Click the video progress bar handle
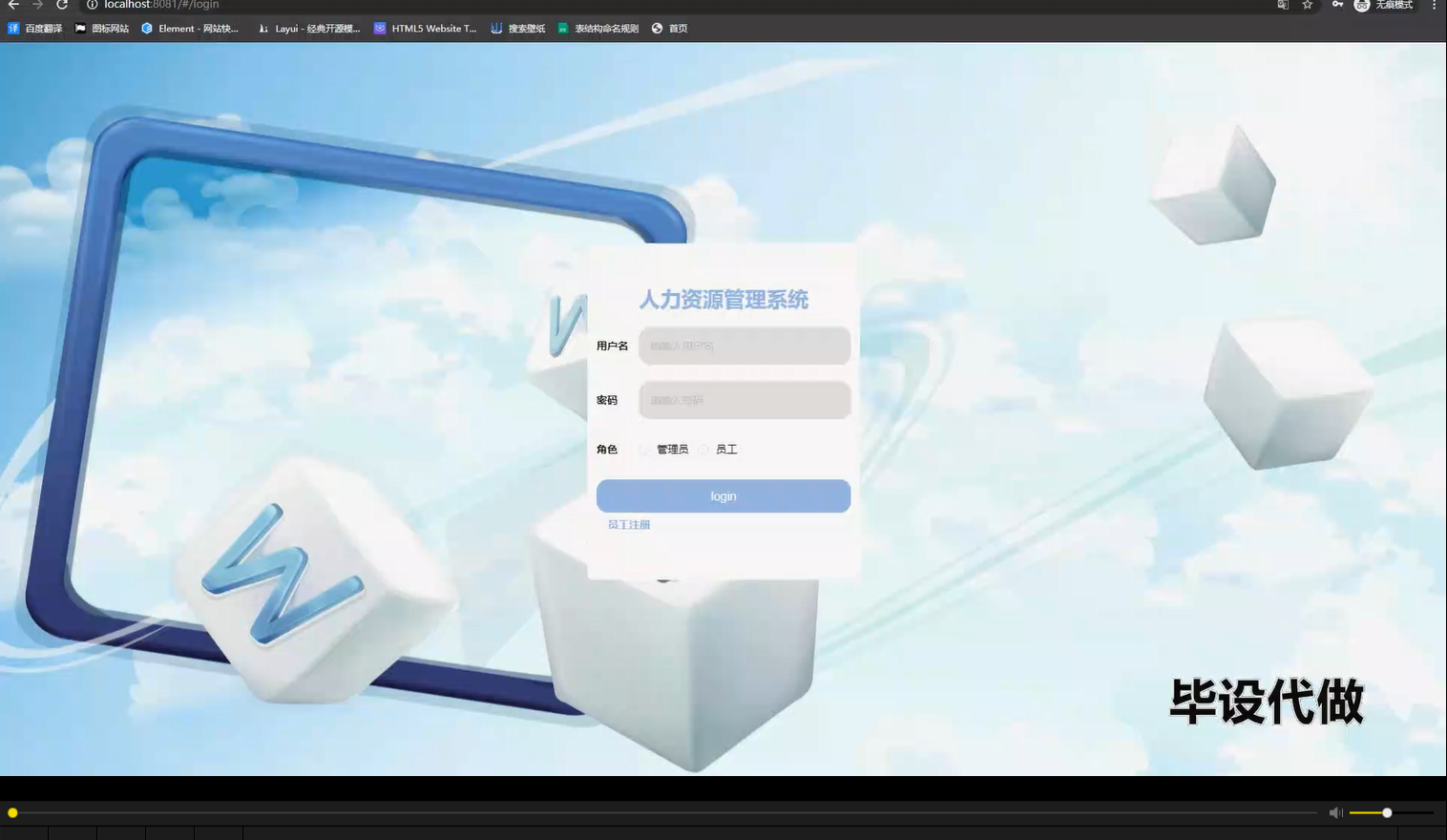 tap(12, 812)
